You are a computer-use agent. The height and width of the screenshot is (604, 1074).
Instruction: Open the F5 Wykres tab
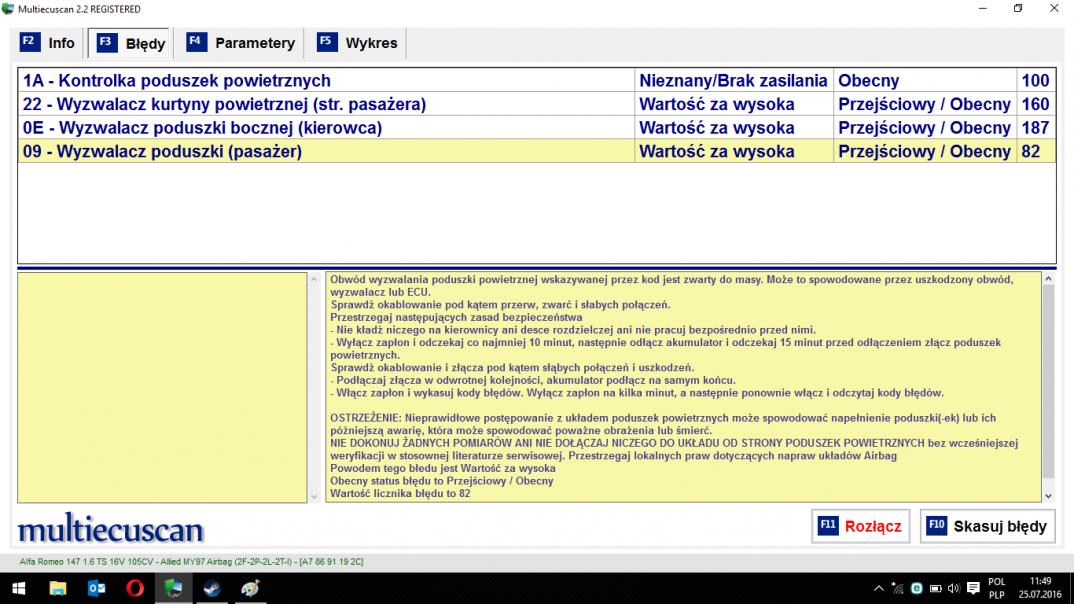[357, 43]
